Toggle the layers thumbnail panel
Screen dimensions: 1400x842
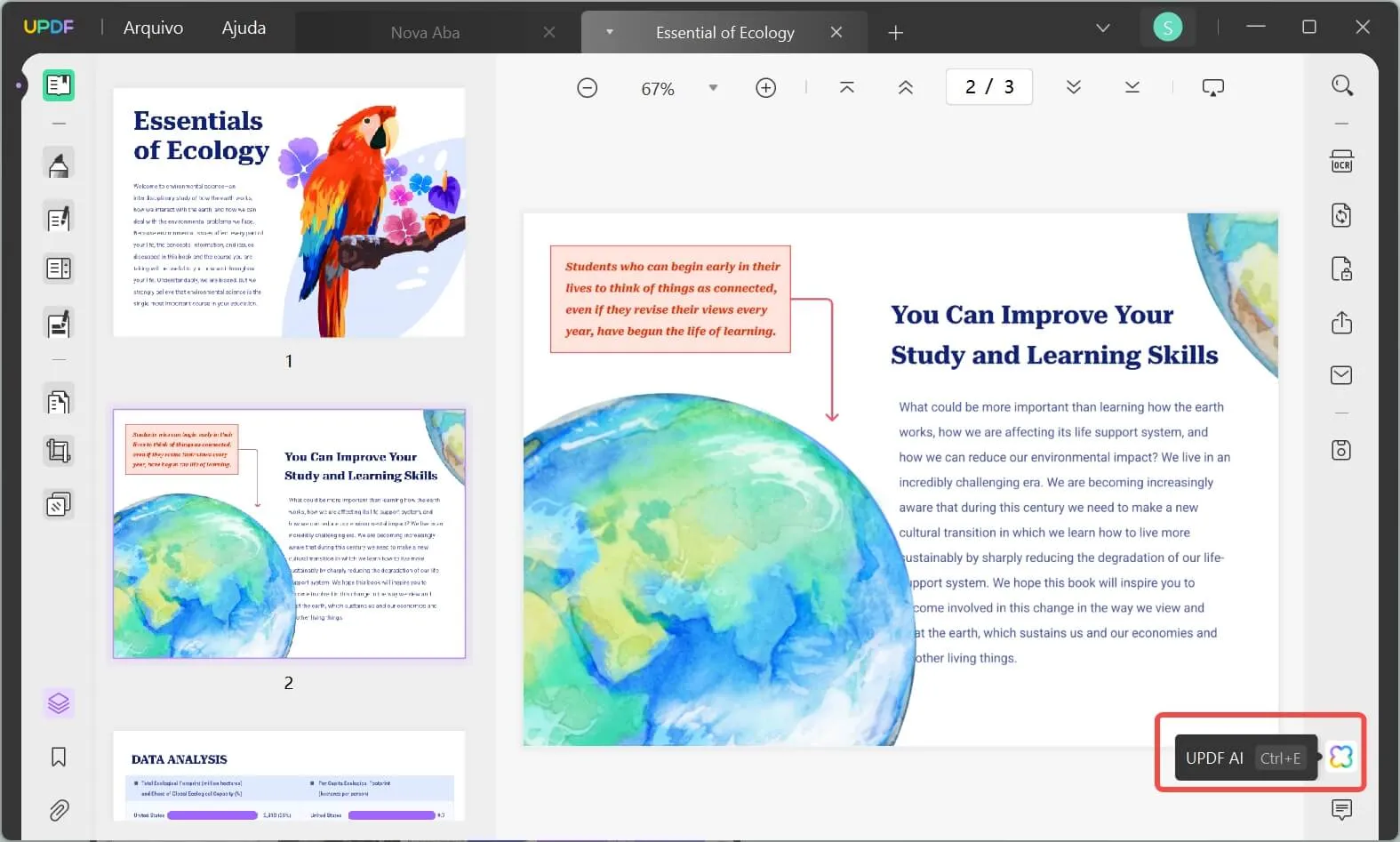pos(59,703)
